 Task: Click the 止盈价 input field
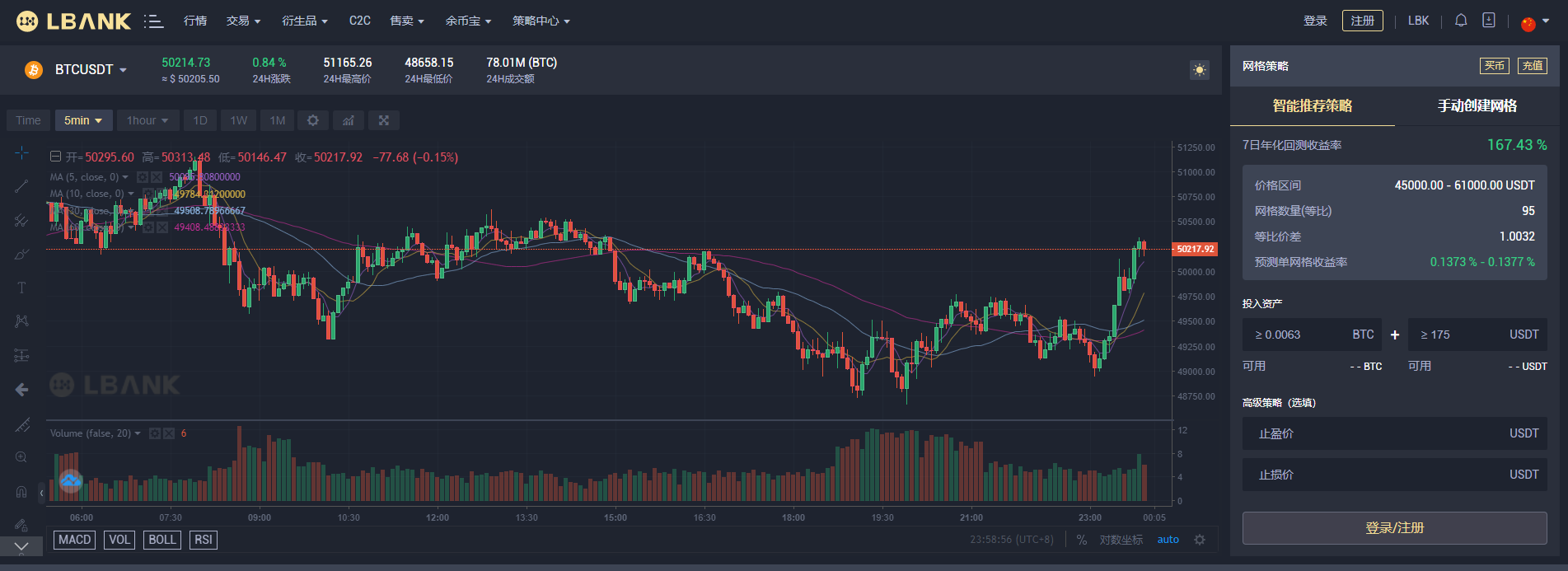pyautogui.click(x=1394, y=433)
